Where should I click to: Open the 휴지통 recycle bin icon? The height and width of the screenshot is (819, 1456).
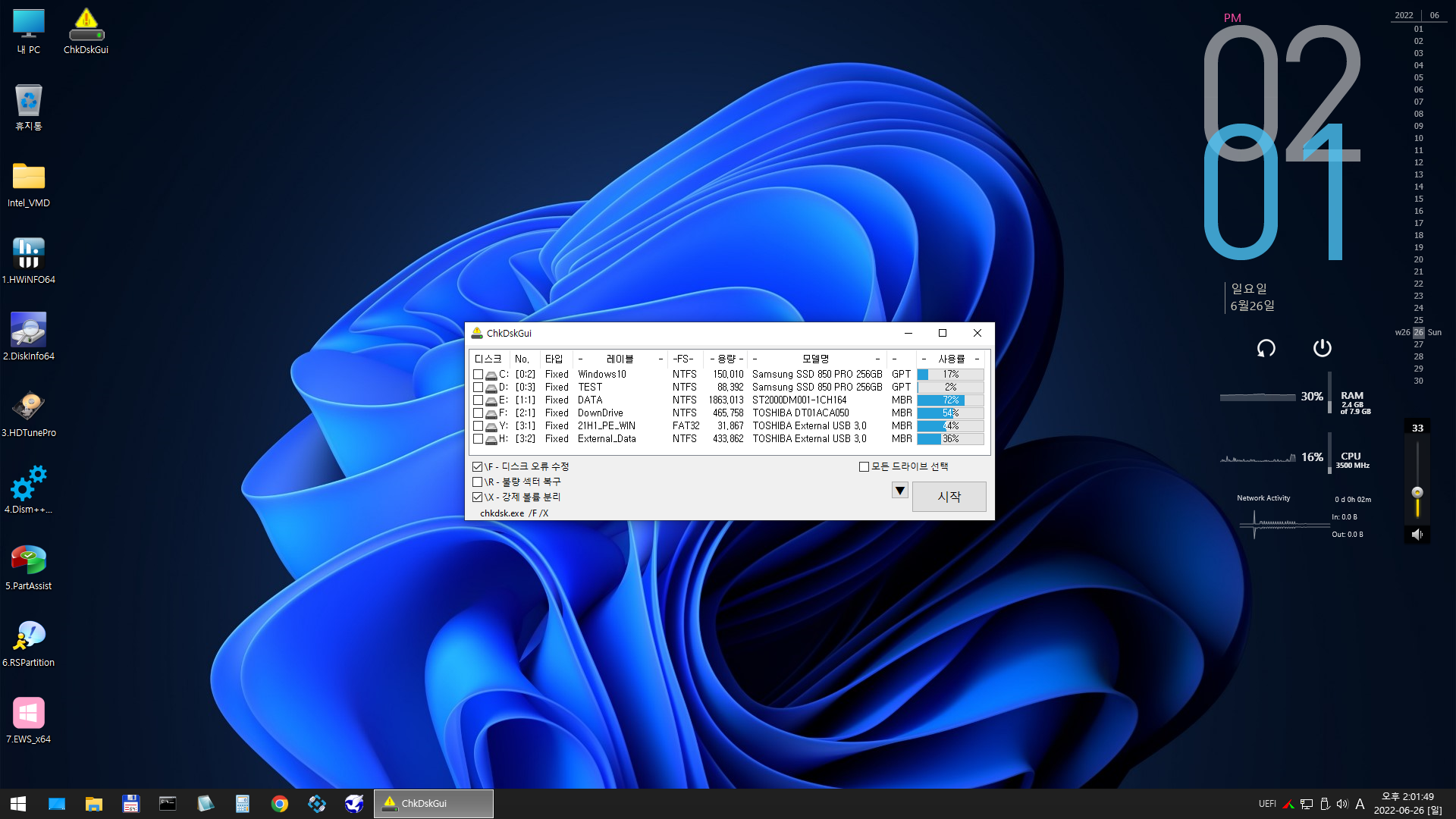[29, 108]
